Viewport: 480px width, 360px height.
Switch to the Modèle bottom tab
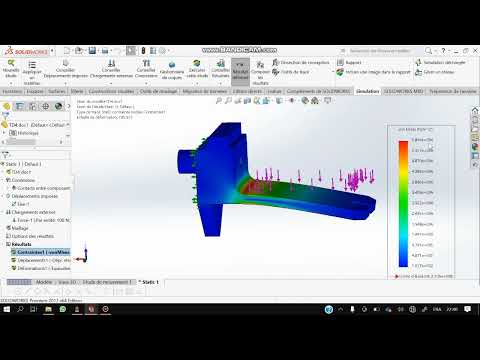coord(44,282)
